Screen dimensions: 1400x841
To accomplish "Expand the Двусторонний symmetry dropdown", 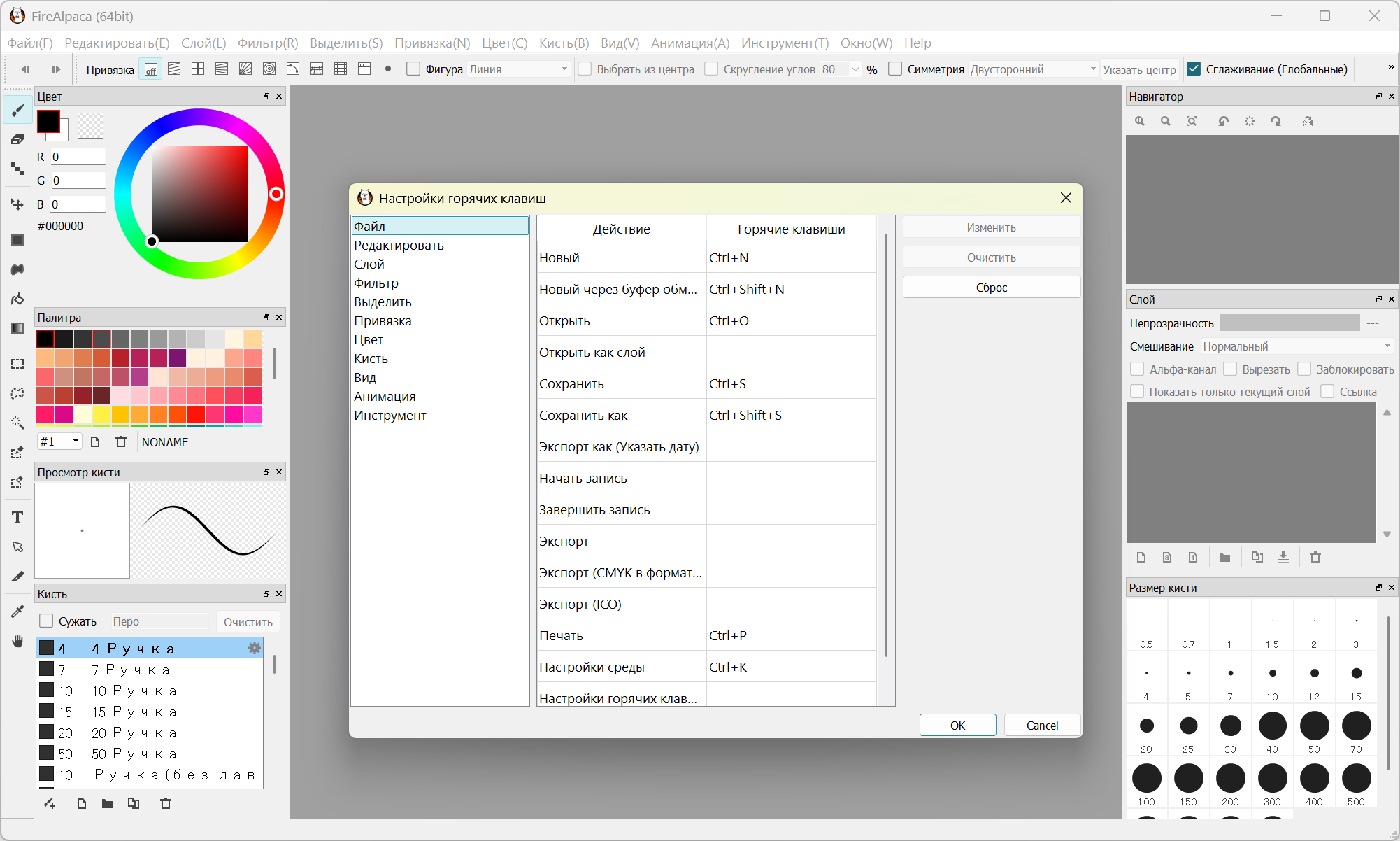I will [x=1032, y=69].
